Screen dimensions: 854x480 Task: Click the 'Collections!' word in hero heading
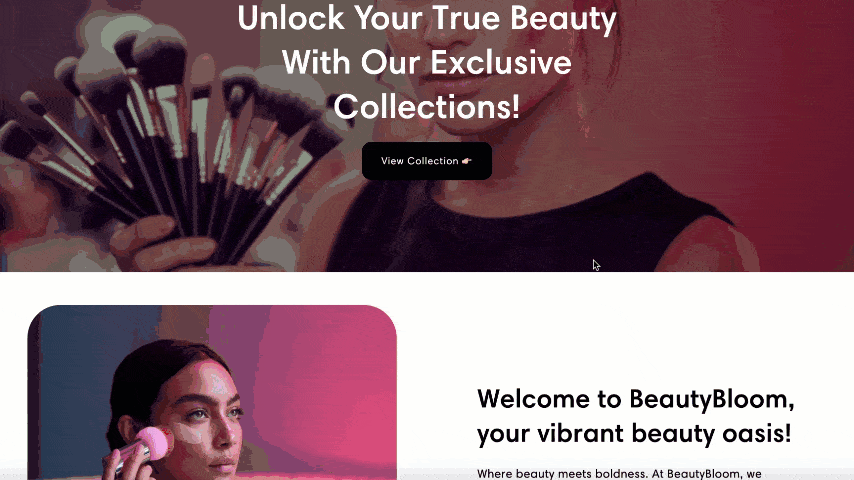(x=427, y=106)
